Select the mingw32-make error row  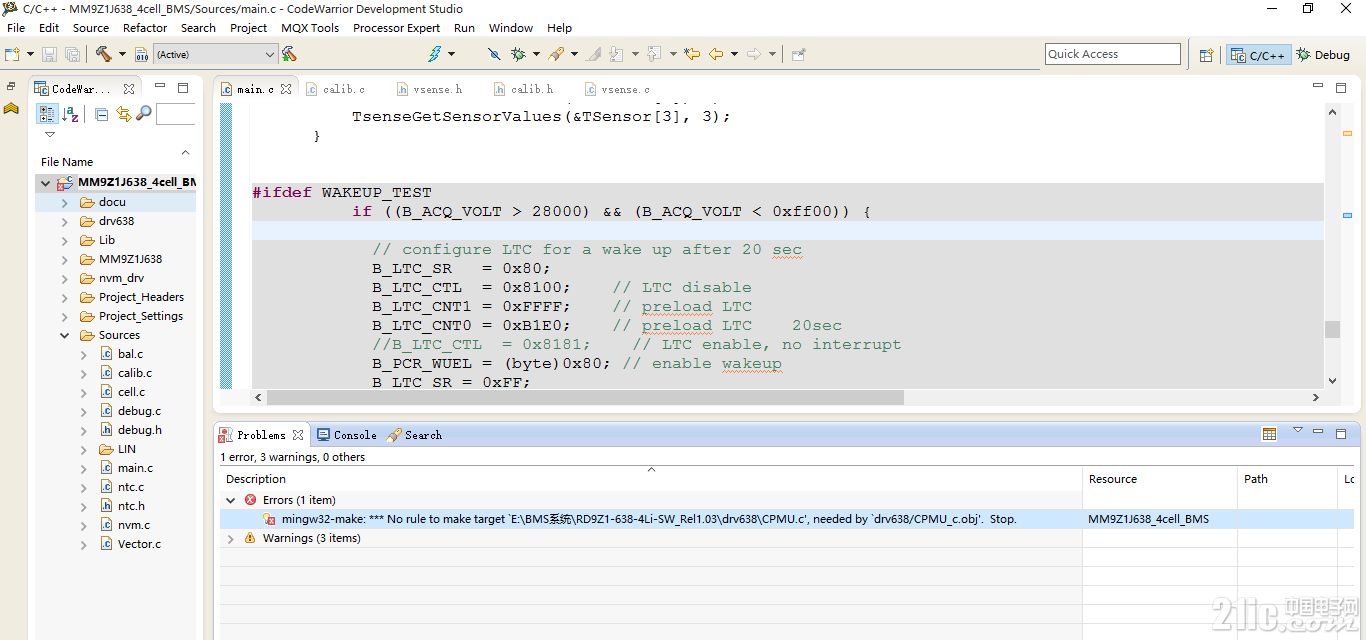coord(788,519)
